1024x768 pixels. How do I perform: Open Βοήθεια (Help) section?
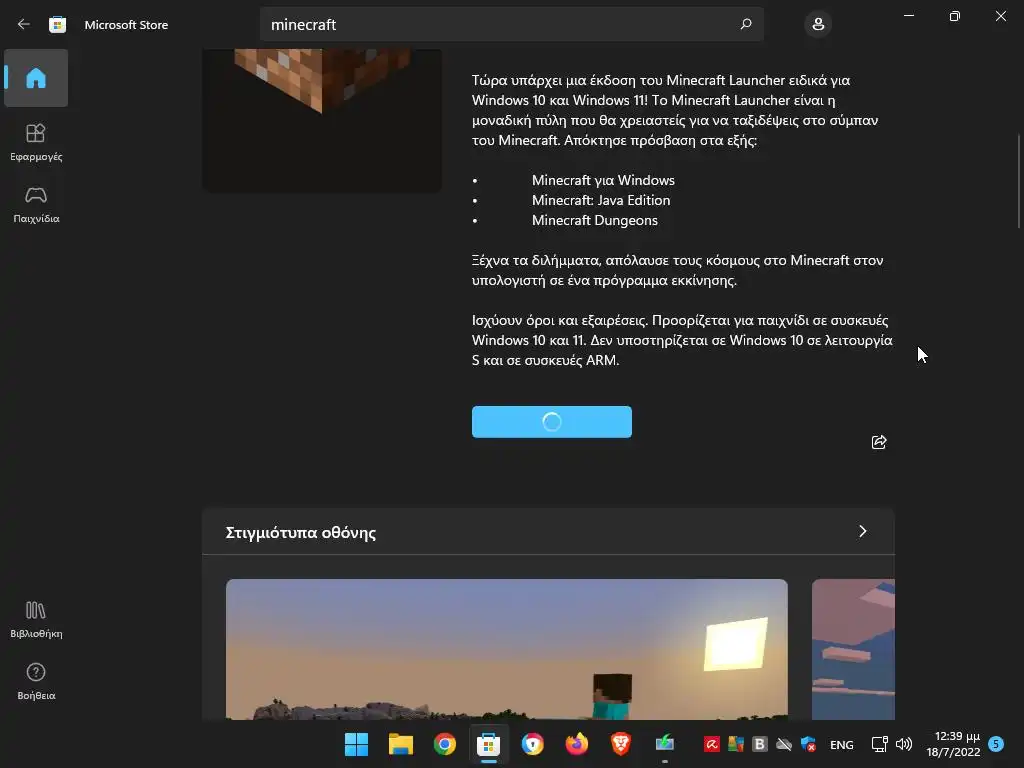click(x=36, y=681)
